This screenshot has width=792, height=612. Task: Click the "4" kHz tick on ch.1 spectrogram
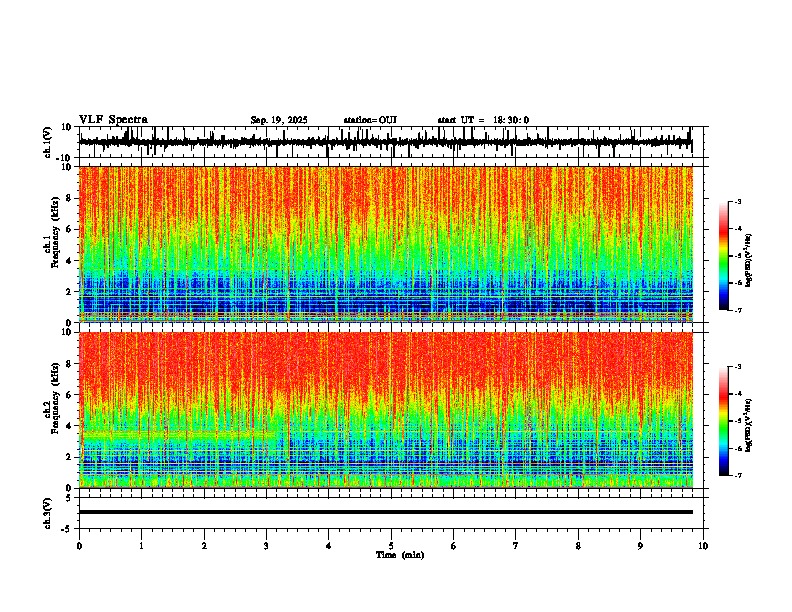(x=71, y=261)
